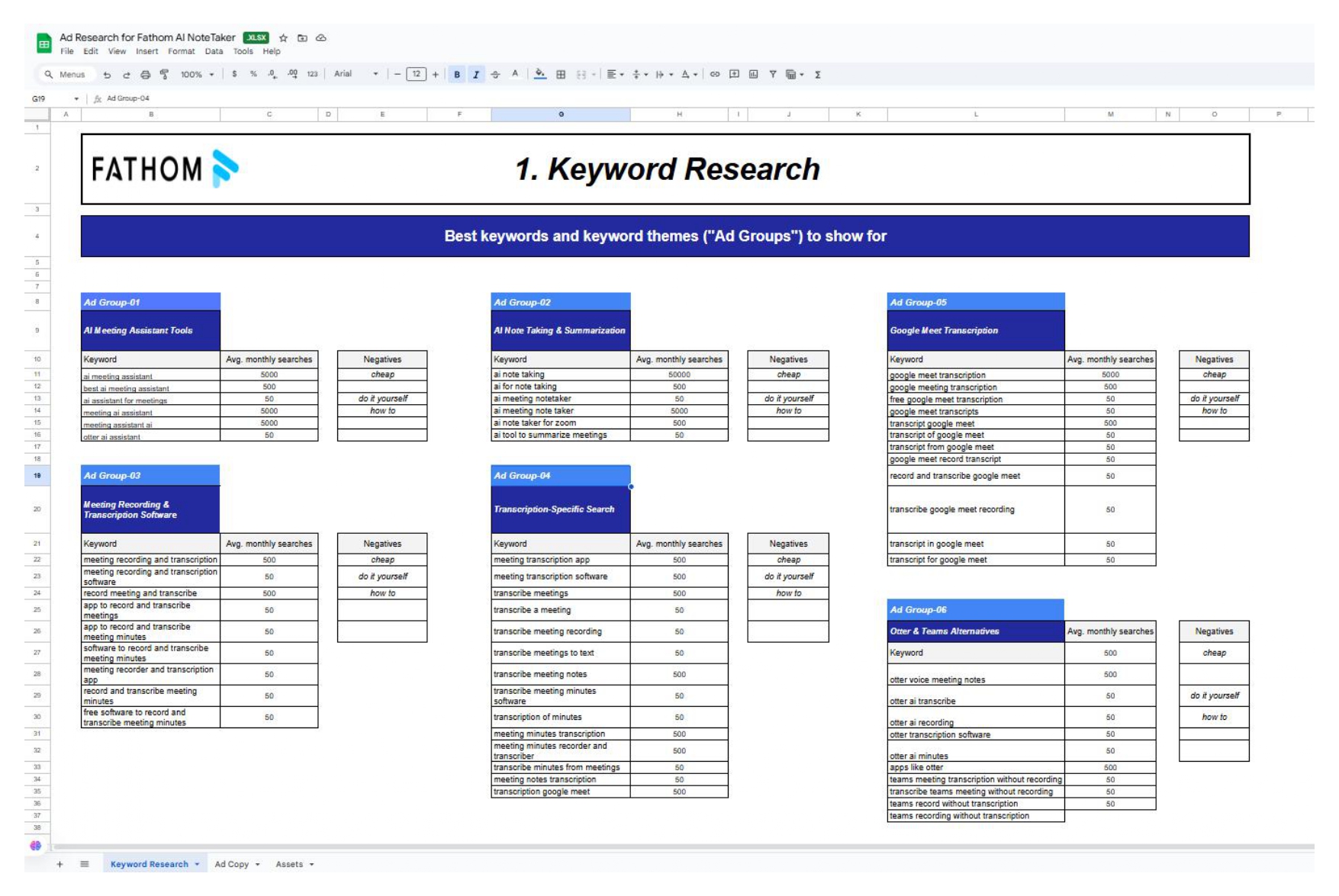Increase decimal places
The width and height of the screenshot is (1339, 896).
pos(292,75)
